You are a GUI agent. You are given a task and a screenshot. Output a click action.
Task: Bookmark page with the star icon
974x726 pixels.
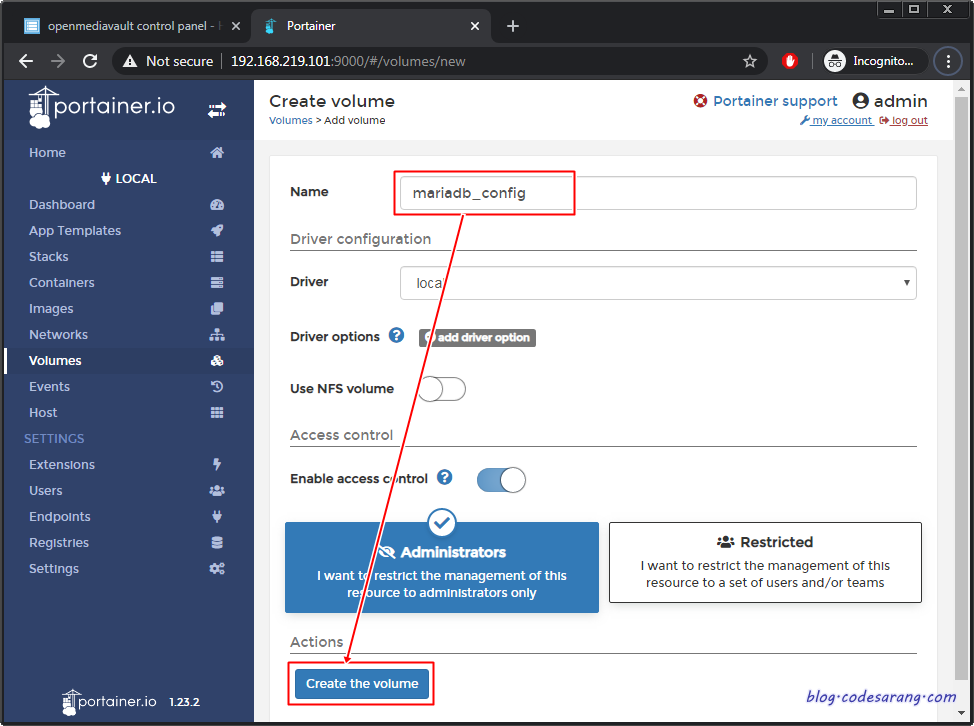(750, 61)
